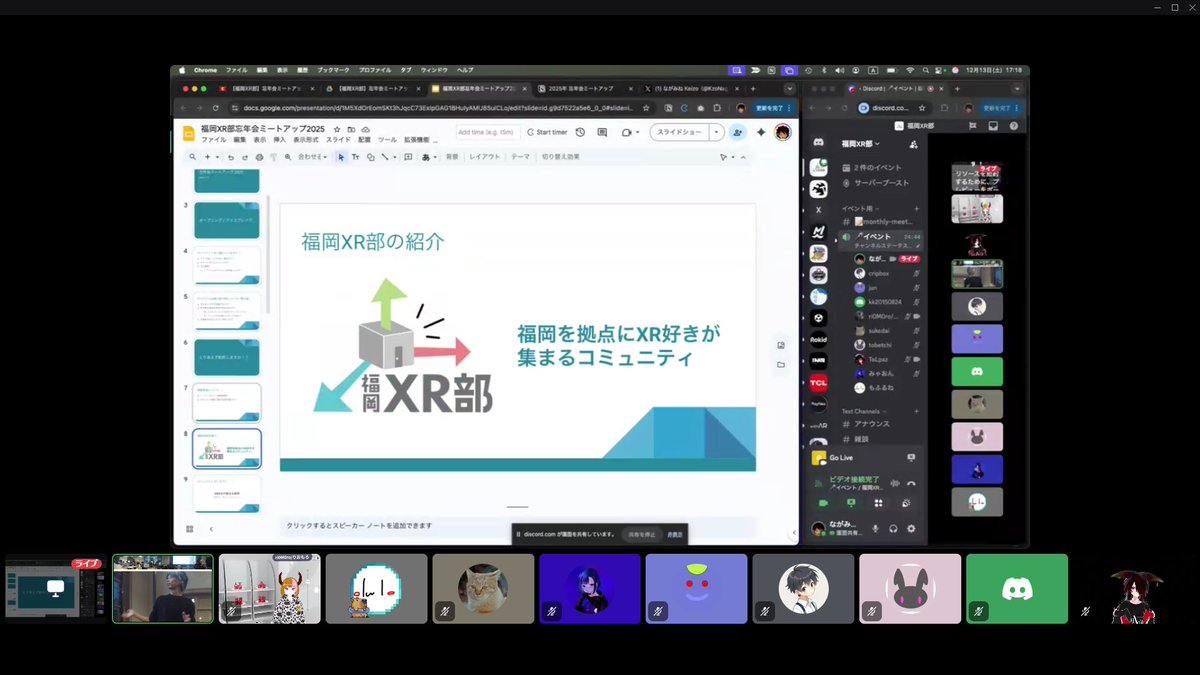1200x675 pixels.
Task: Click the search menus magnifier icon
Action: (x=193, y=157)
